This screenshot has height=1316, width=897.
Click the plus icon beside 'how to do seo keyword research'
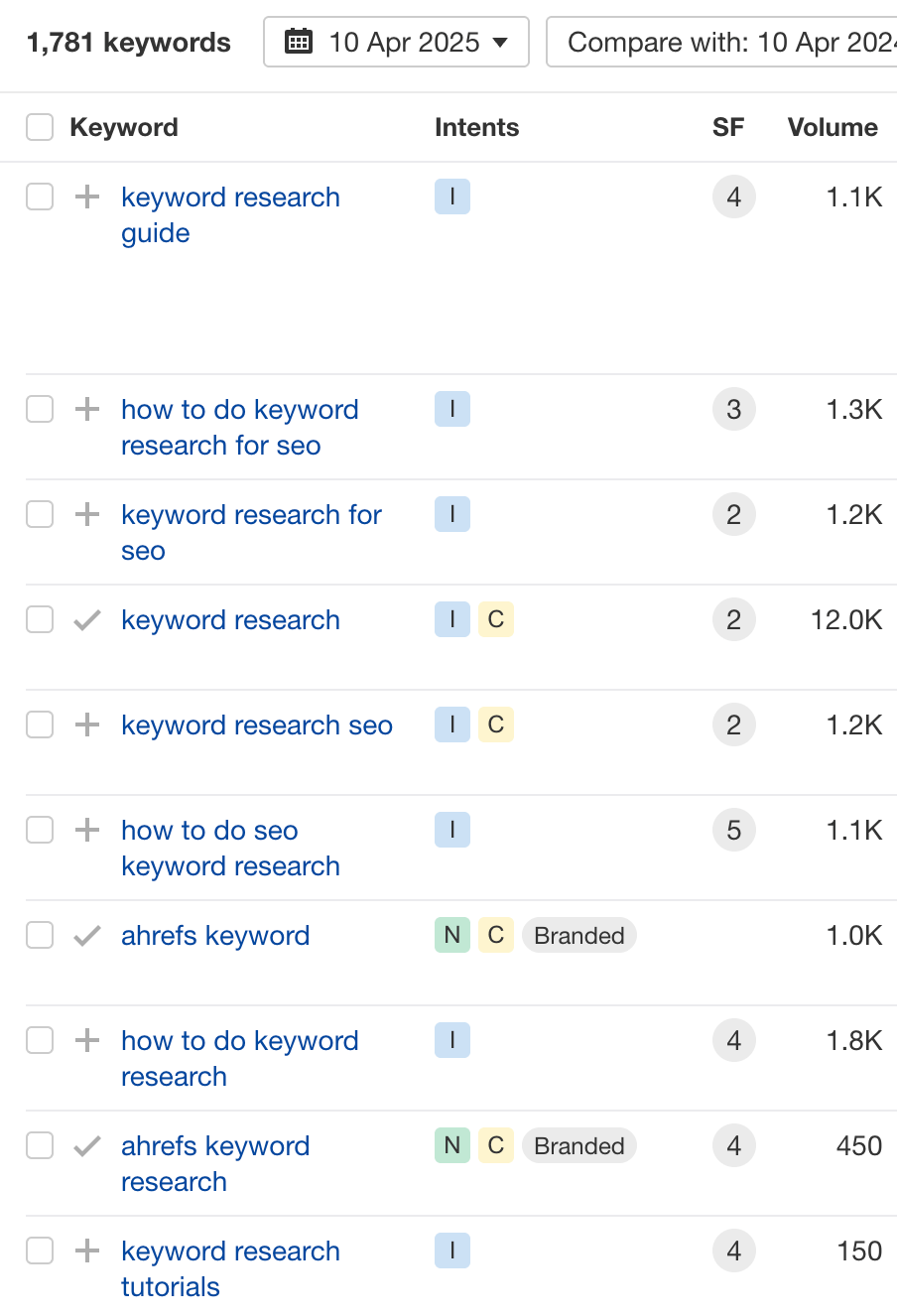[87, 830]
